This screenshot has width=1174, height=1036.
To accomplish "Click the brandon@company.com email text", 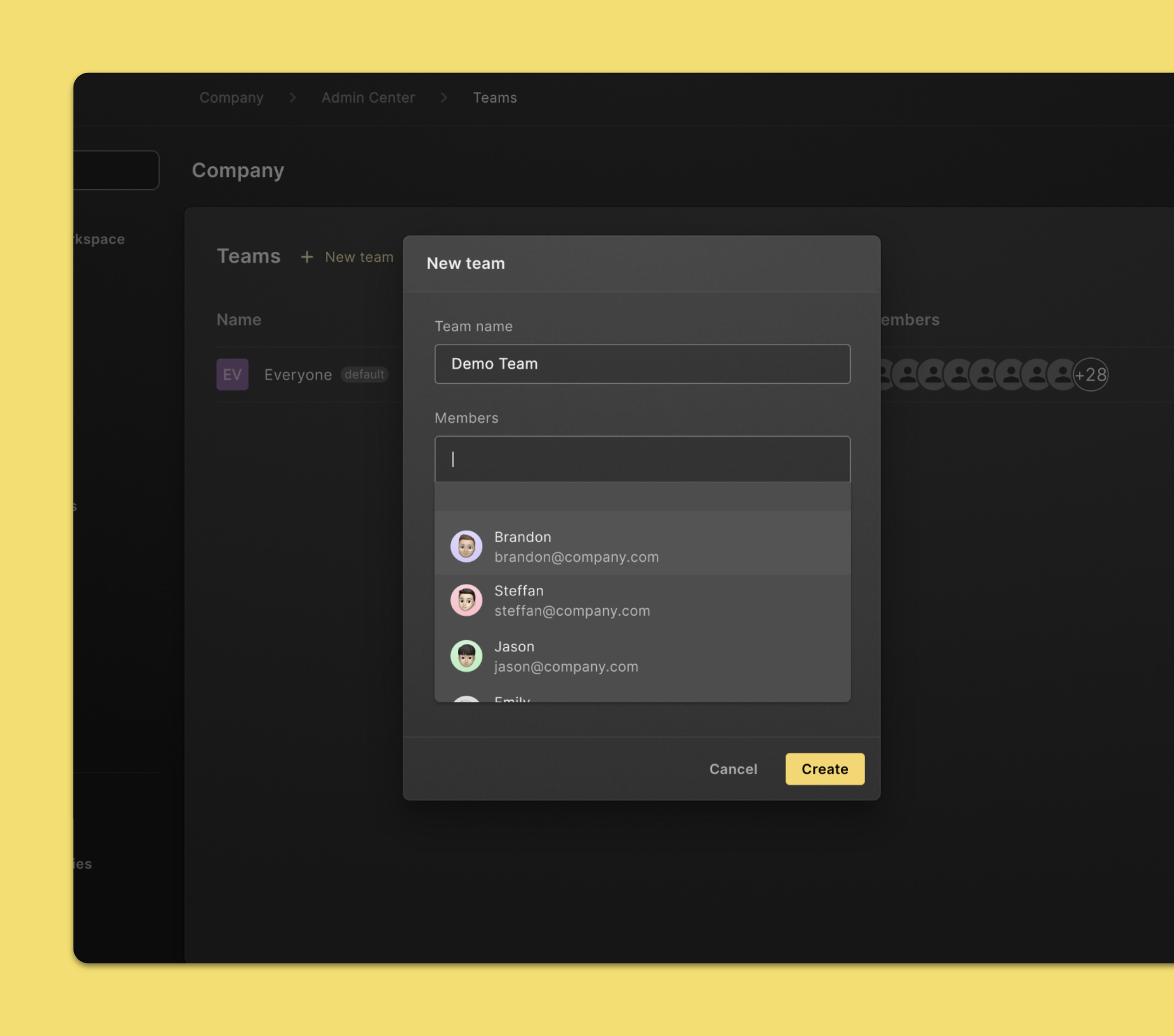I will pos(576,557).
